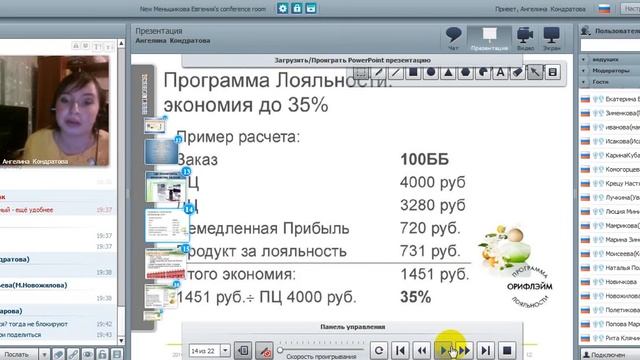Jump to the last slide
640x360 pixels.
click(x=486, y=350)
